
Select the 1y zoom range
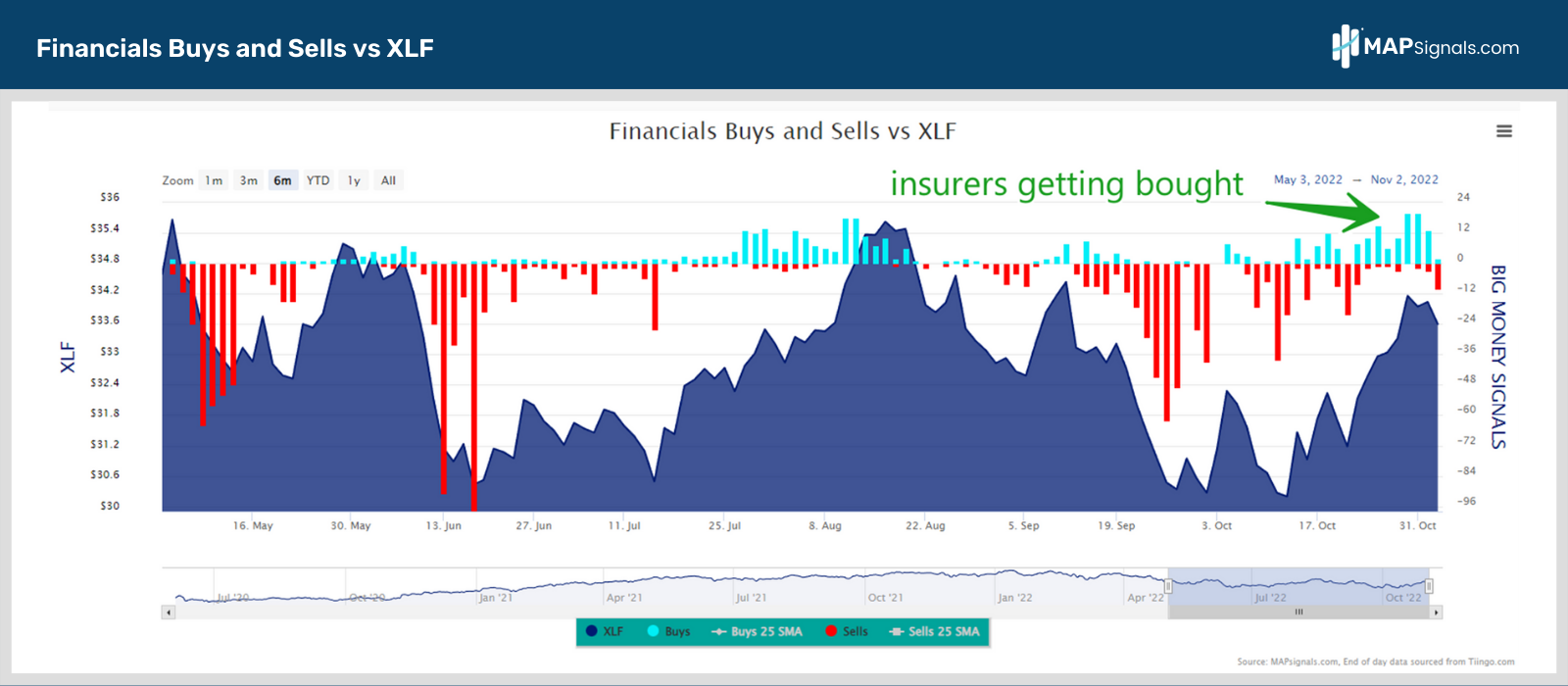coord(354,180)
